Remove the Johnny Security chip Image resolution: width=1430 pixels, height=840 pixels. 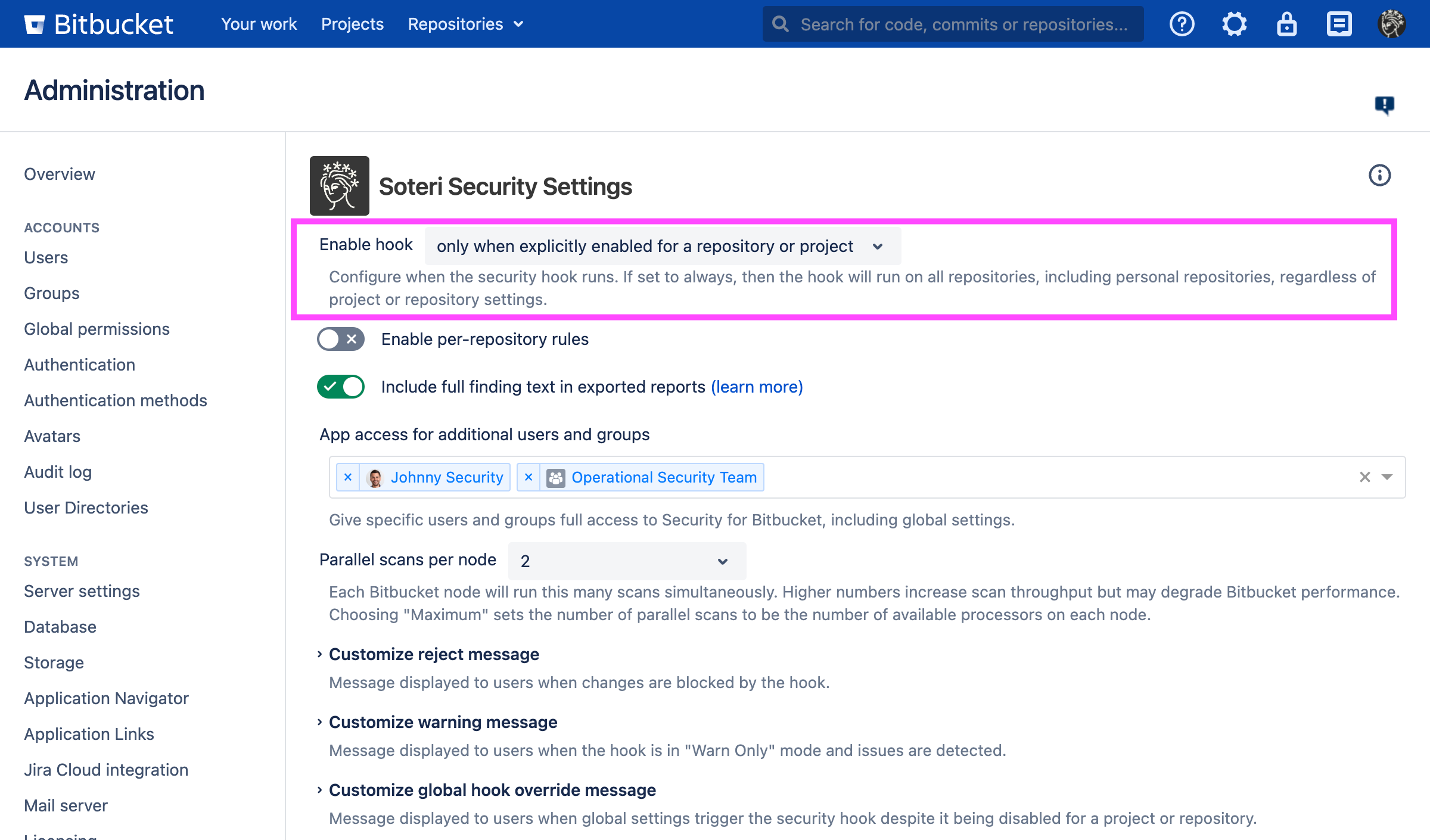tap(348, 477)
